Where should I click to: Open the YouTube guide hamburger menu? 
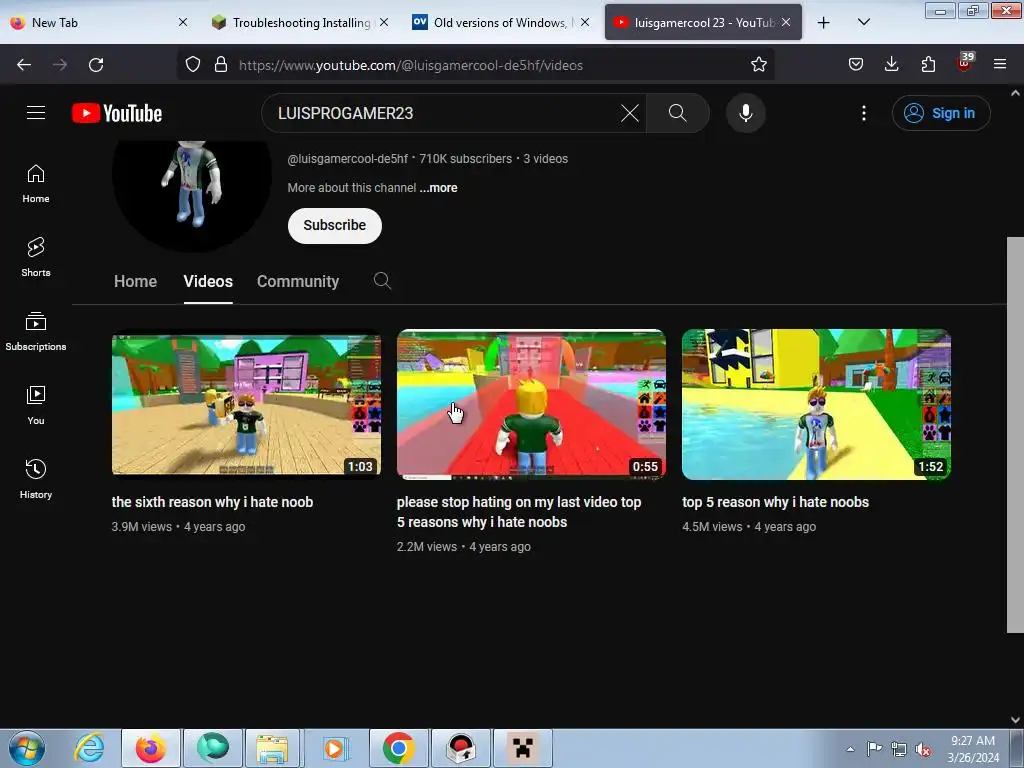click(x=36, y=113)
